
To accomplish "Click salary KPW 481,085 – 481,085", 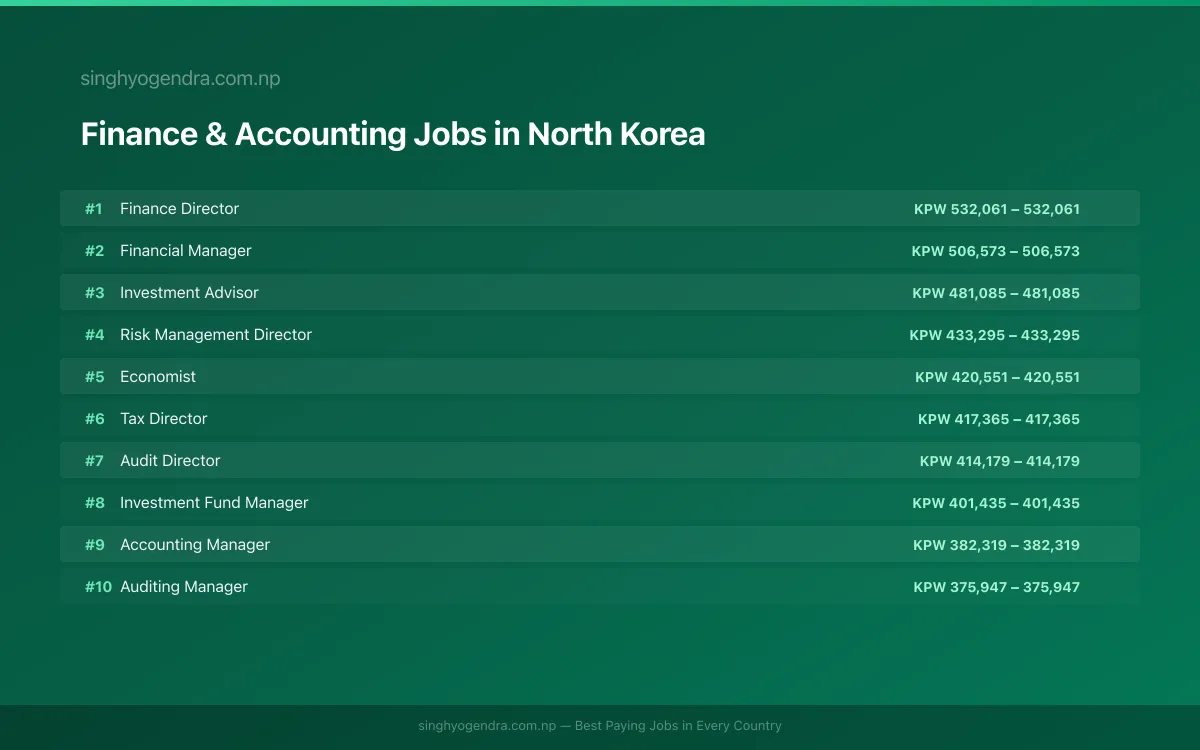I will [x=996, y=293].
